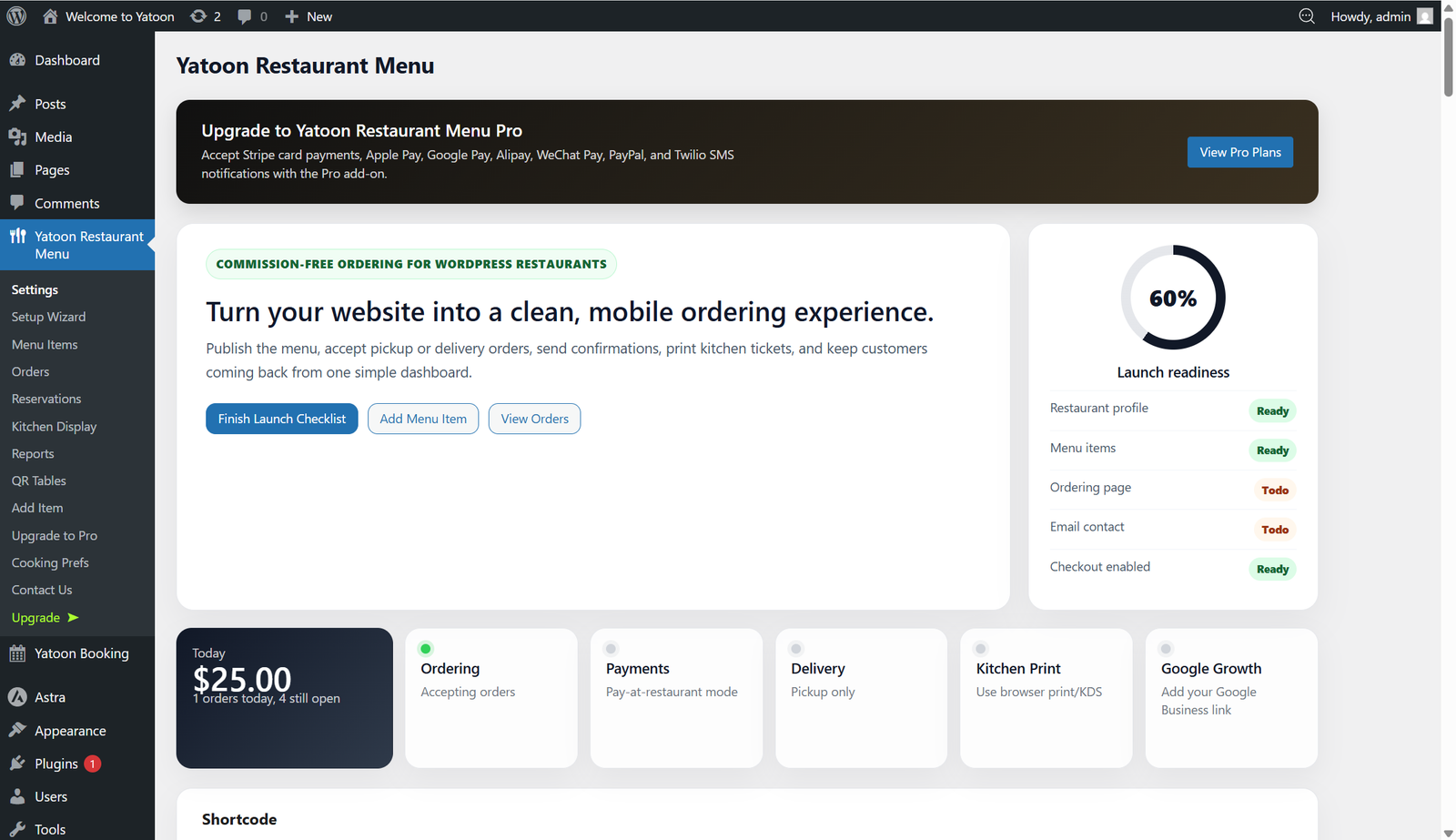This screenshot has width=1456, height=840.
Task: Click the Payments status dot
Action: (612, 649)
